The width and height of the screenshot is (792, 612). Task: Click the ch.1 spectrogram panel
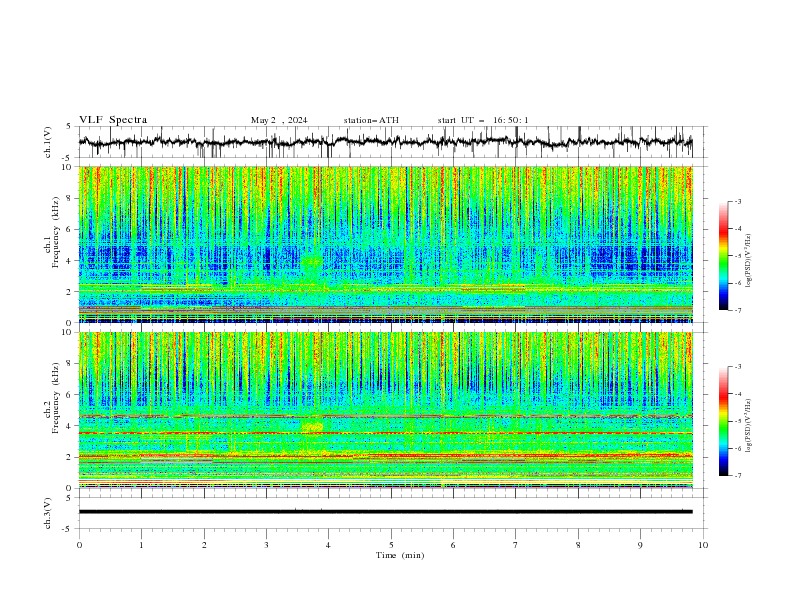click(385, 244)
